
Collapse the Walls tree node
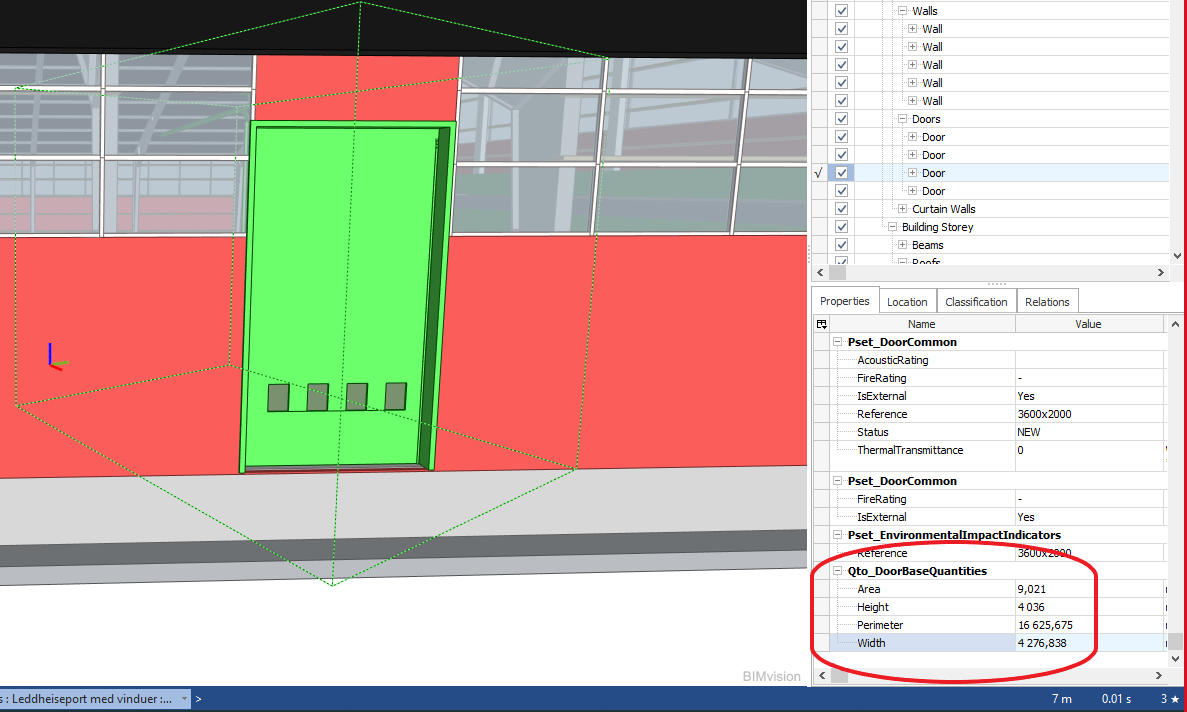(900, 10)
